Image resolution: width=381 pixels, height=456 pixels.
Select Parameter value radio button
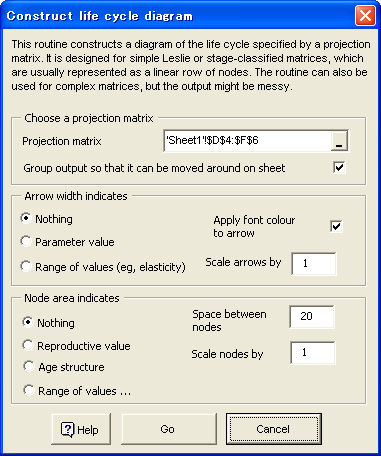(26, 241)
